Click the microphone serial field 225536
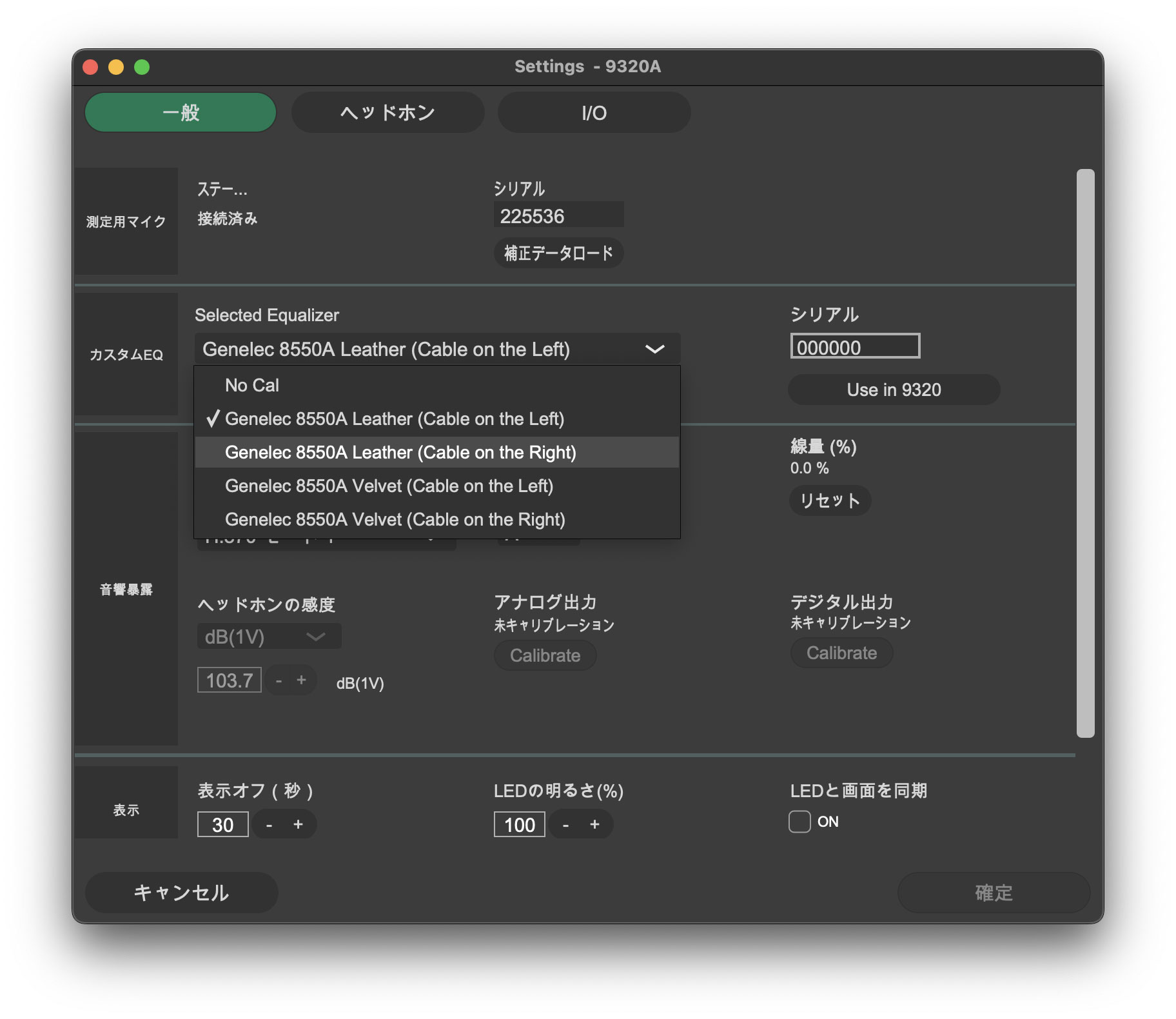 point(558,215)
